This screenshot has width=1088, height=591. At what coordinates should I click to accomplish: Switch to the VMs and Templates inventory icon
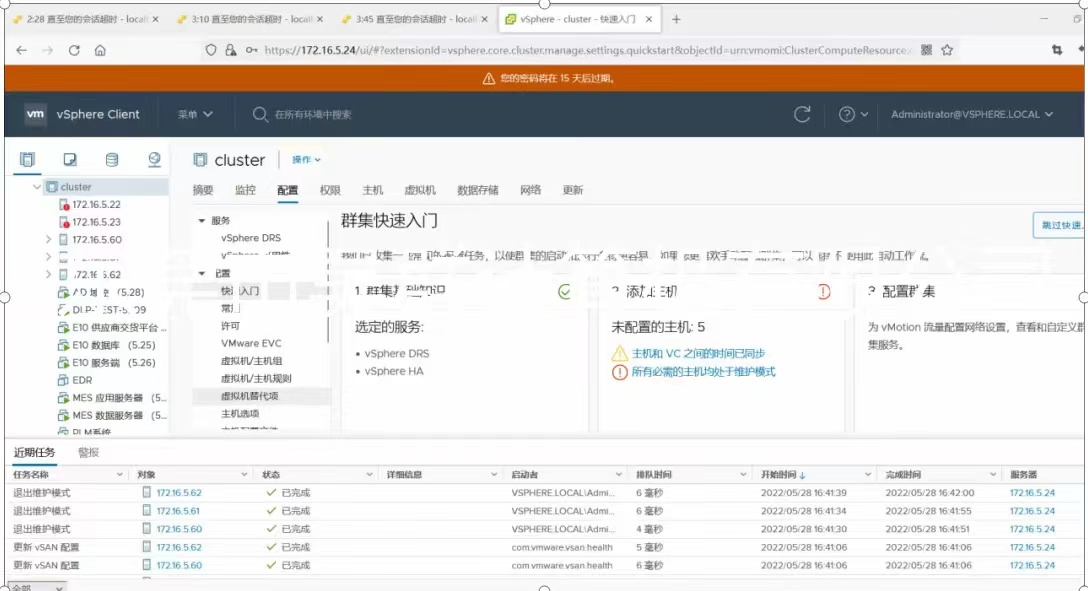(70, 159)
